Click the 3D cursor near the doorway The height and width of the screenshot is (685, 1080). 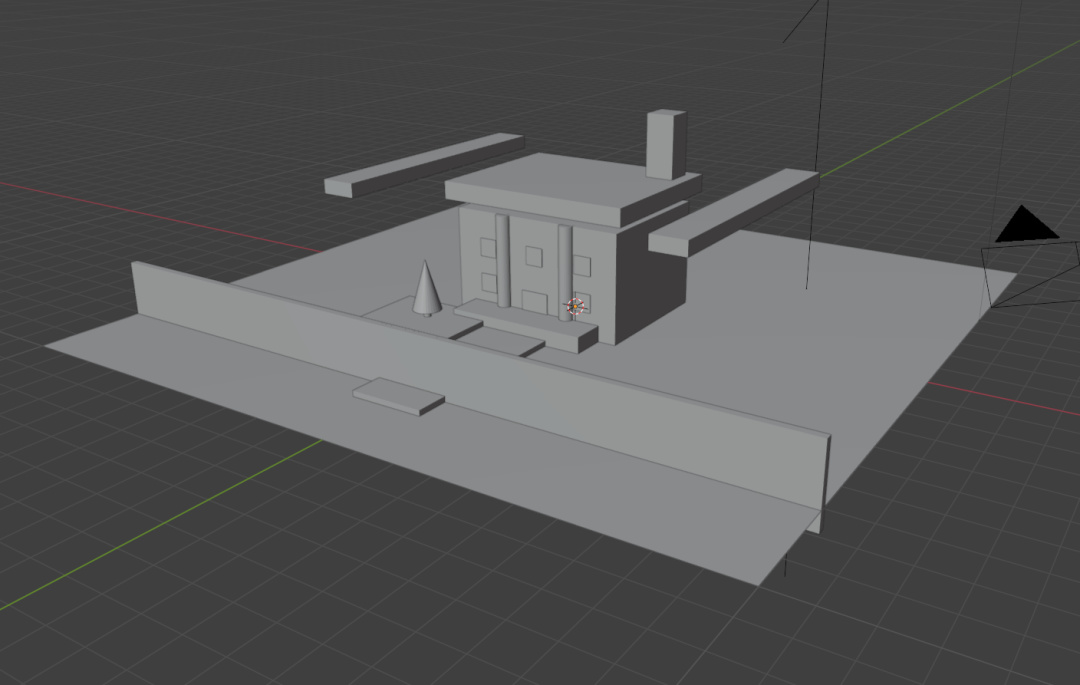pyautogui.click(x=575, y=306)
